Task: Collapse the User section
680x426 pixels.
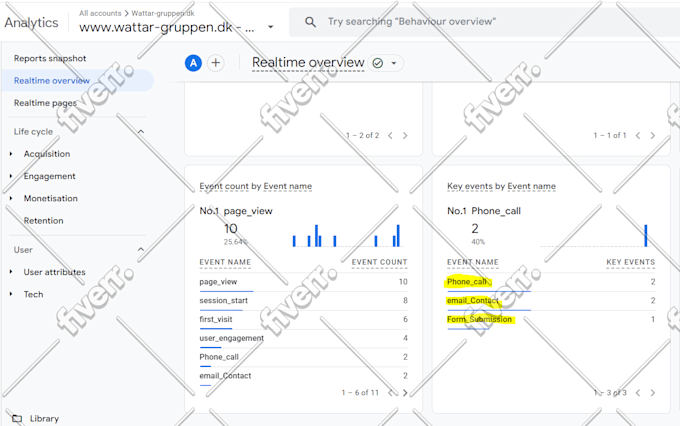Action: pyautogui.click(x=141, y=249)
